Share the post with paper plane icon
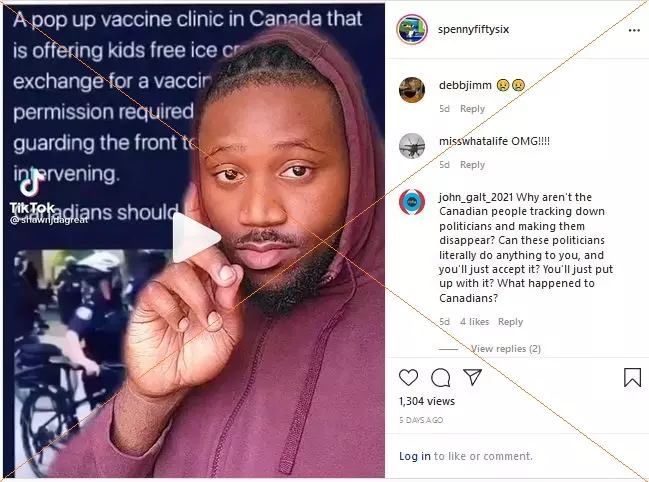This screenshot has height=482, width=649. [x=473, y=377]
